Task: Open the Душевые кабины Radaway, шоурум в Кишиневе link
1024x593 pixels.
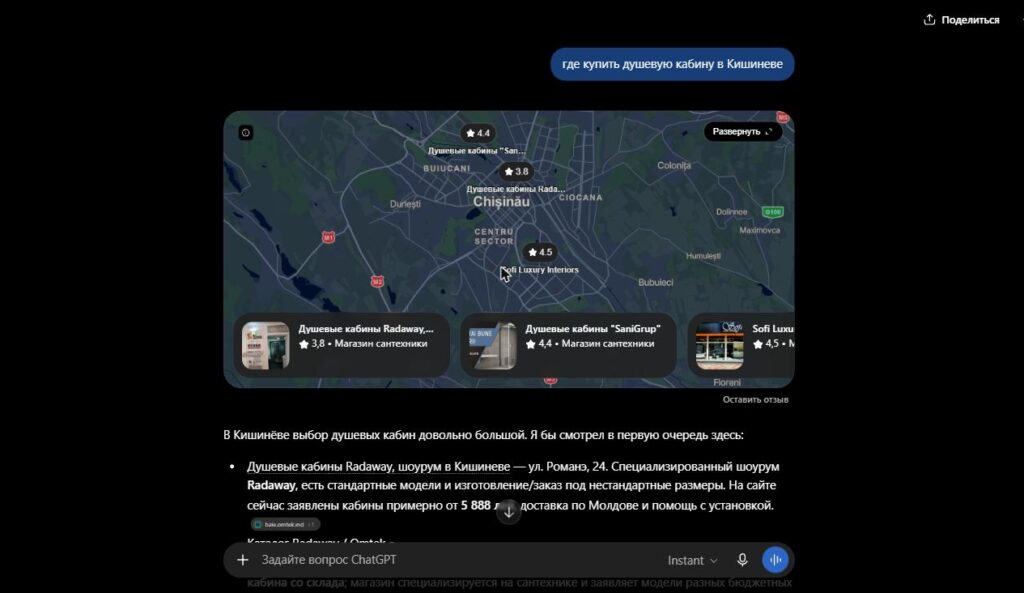Action: click(x=378, y=466)
